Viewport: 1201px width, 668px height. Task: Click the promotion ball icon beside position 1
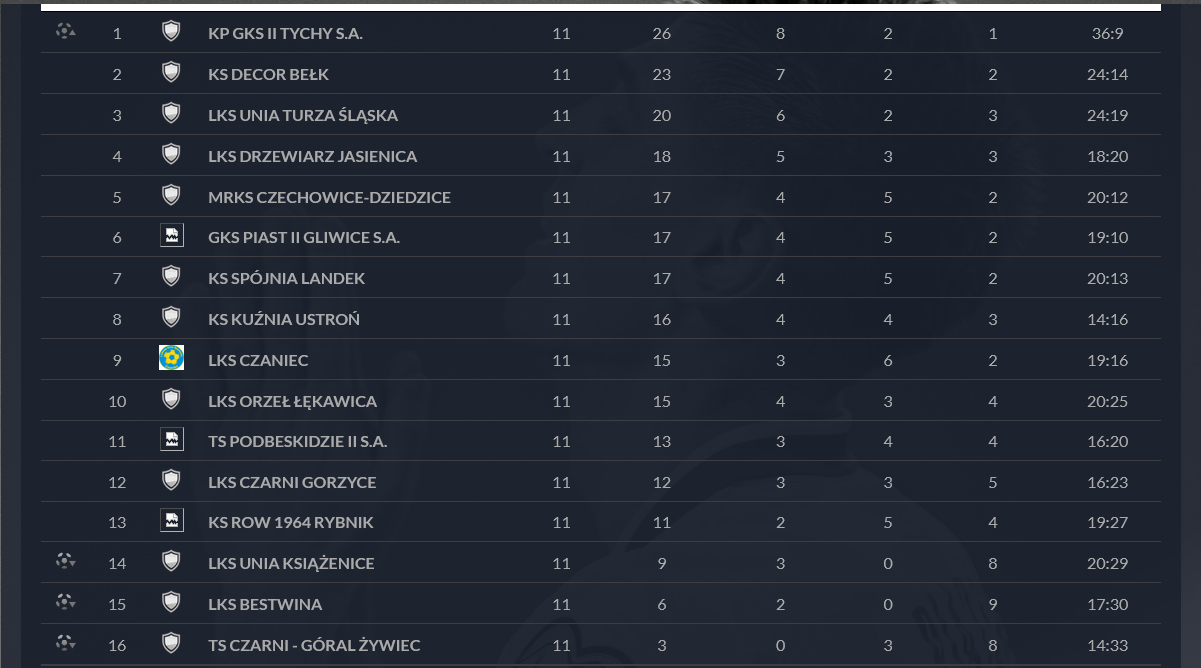(x=65, y=31)
